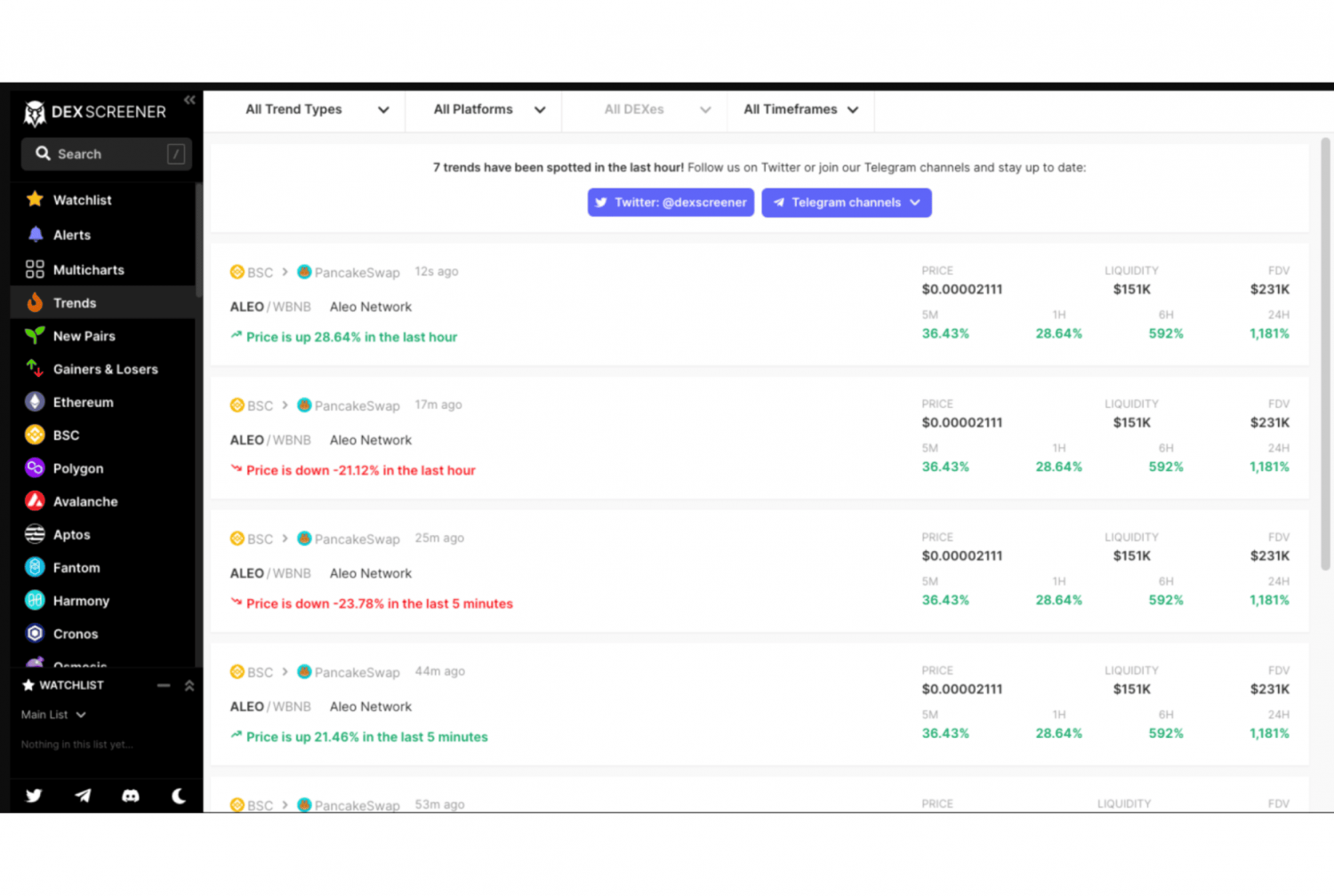Open the All Trend Types dropdown
Viewport: 1334px width, 896px height.
(x=317, y=109)
